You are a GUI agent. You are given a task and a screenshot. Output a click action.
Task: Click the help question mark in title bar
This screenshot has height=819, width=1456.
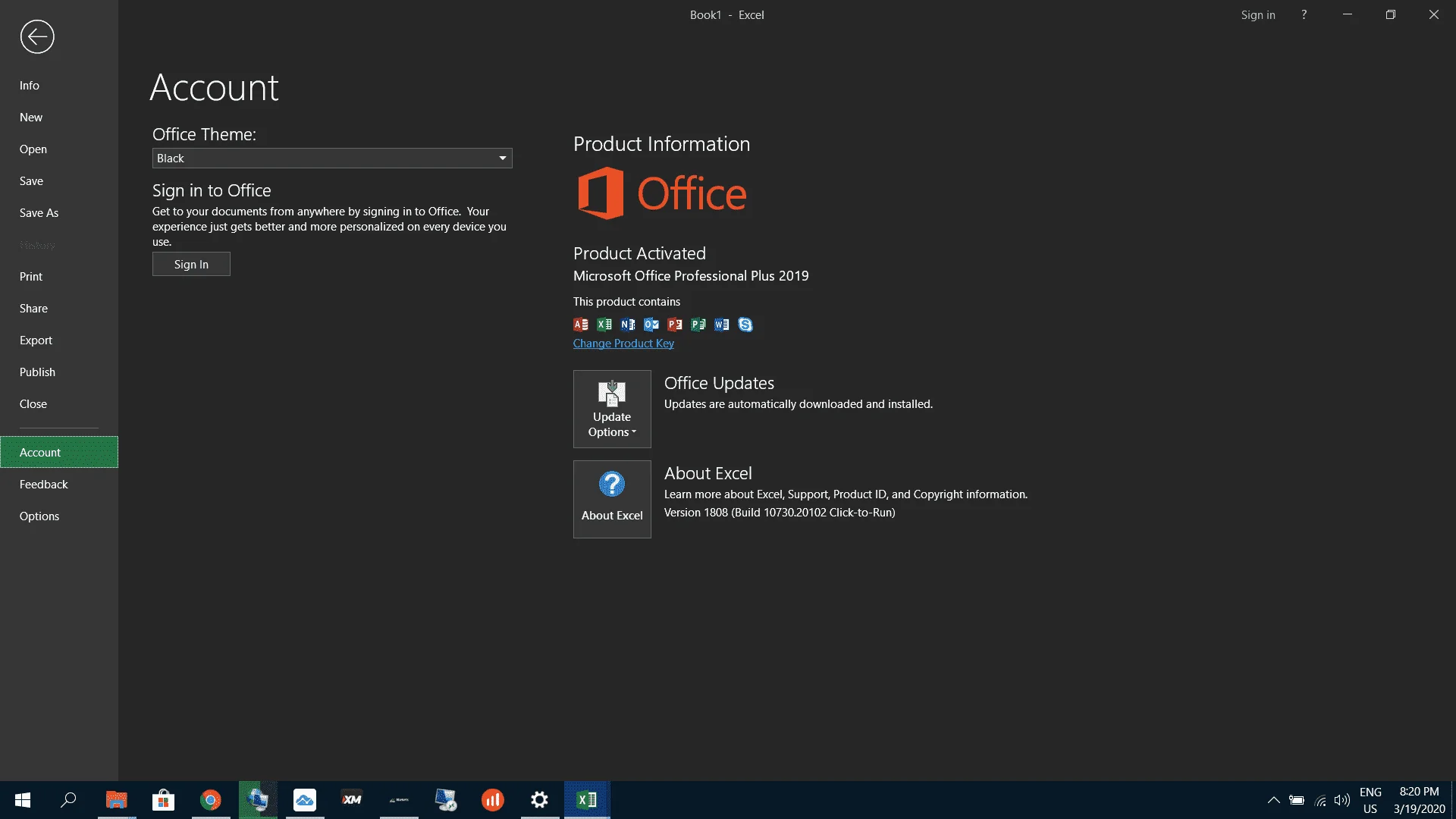pos(1304,14)
